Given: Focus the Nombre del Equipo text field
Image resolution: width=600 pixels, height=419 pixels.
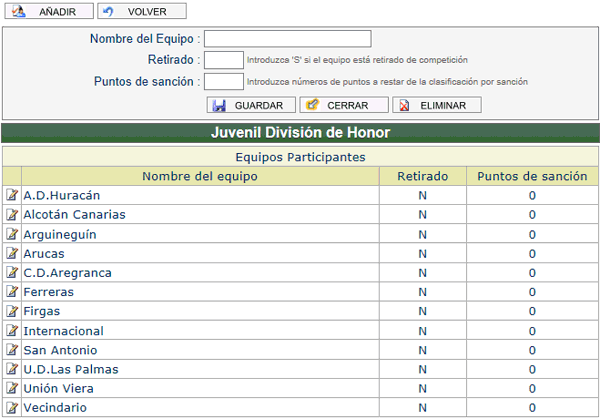Looking at the screenshot, I should click(x=287, y=39).
